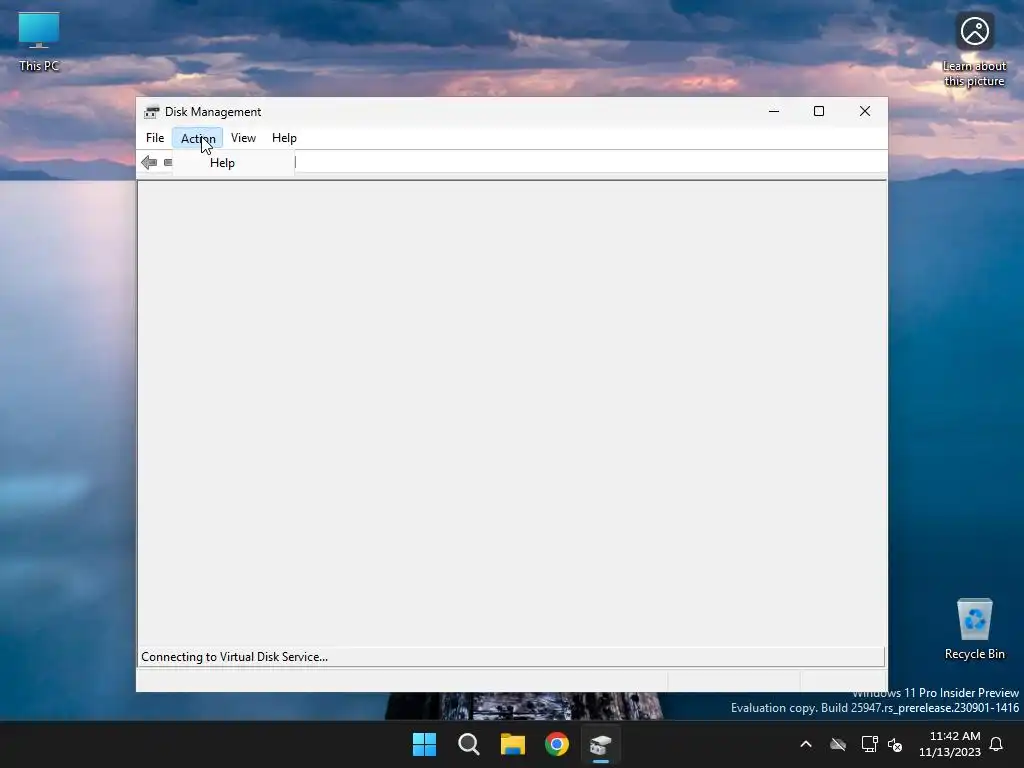The width and height of the screenshot is (1024, 768).
Task: Select the This PC desktop icon
Action: tap(39, 42)
